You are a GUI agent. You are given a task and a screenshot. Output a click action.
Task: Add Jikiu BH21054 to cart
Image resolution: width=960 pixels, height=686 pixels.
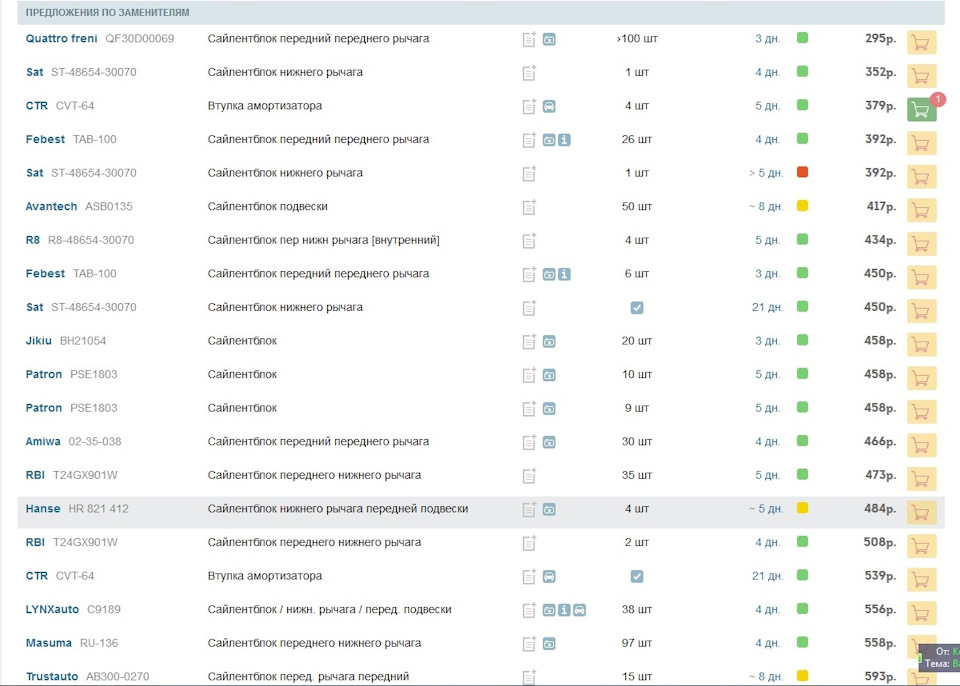921,345
